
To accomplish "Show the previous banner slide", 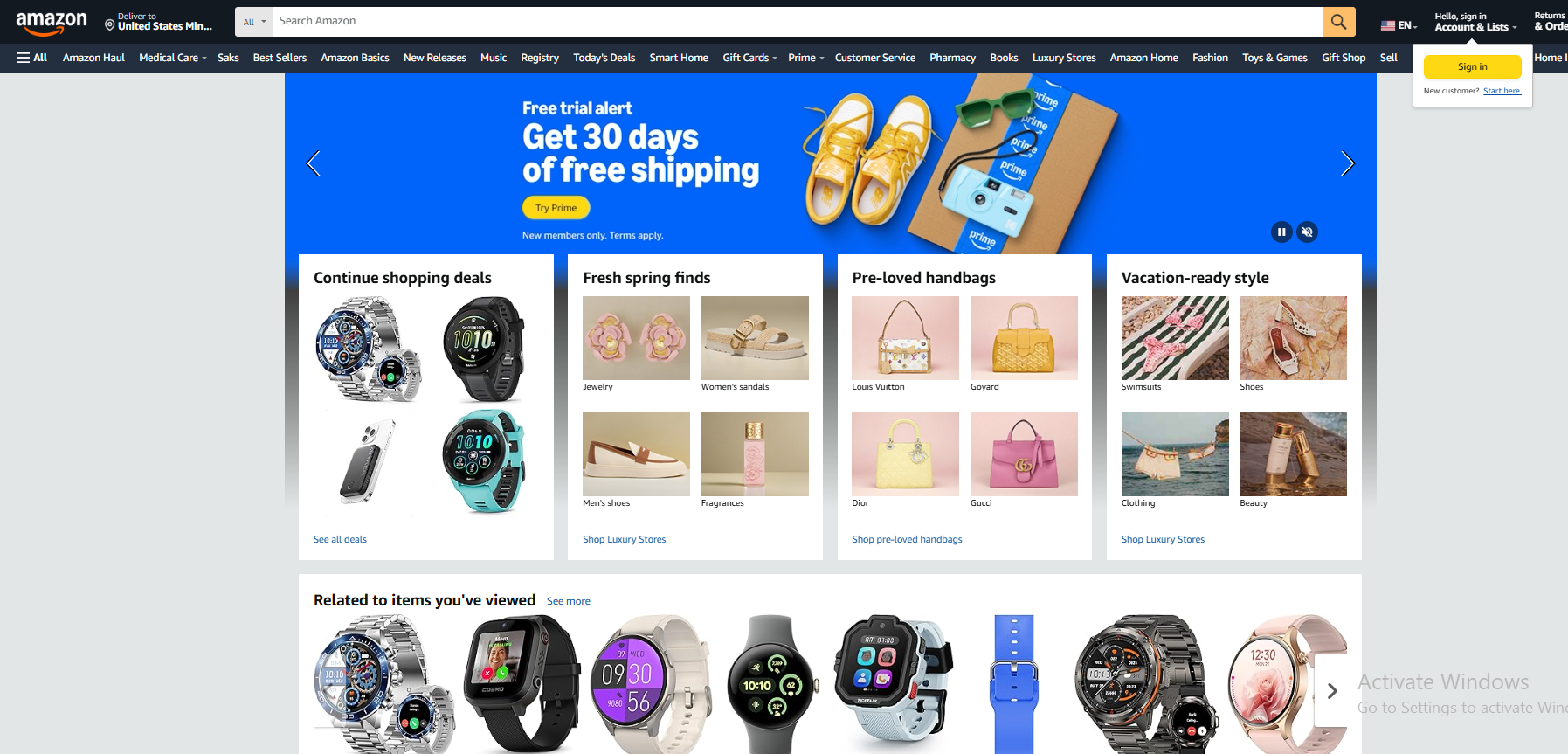I will point(314,163).
